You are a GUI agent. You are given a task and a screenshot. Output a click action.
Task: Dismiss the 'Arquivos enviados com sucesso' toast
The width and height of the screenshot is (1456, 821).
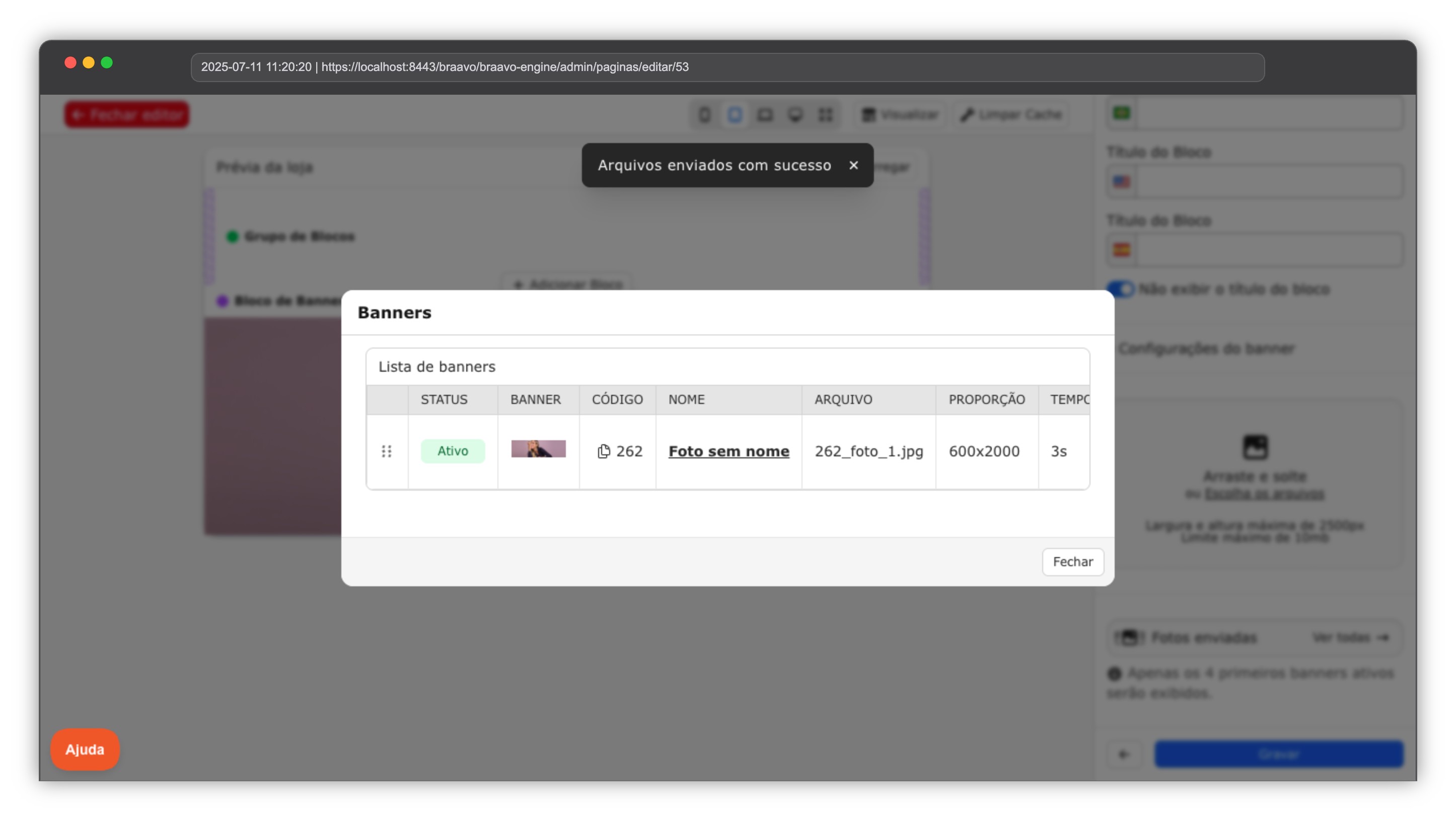pos(853,165)
